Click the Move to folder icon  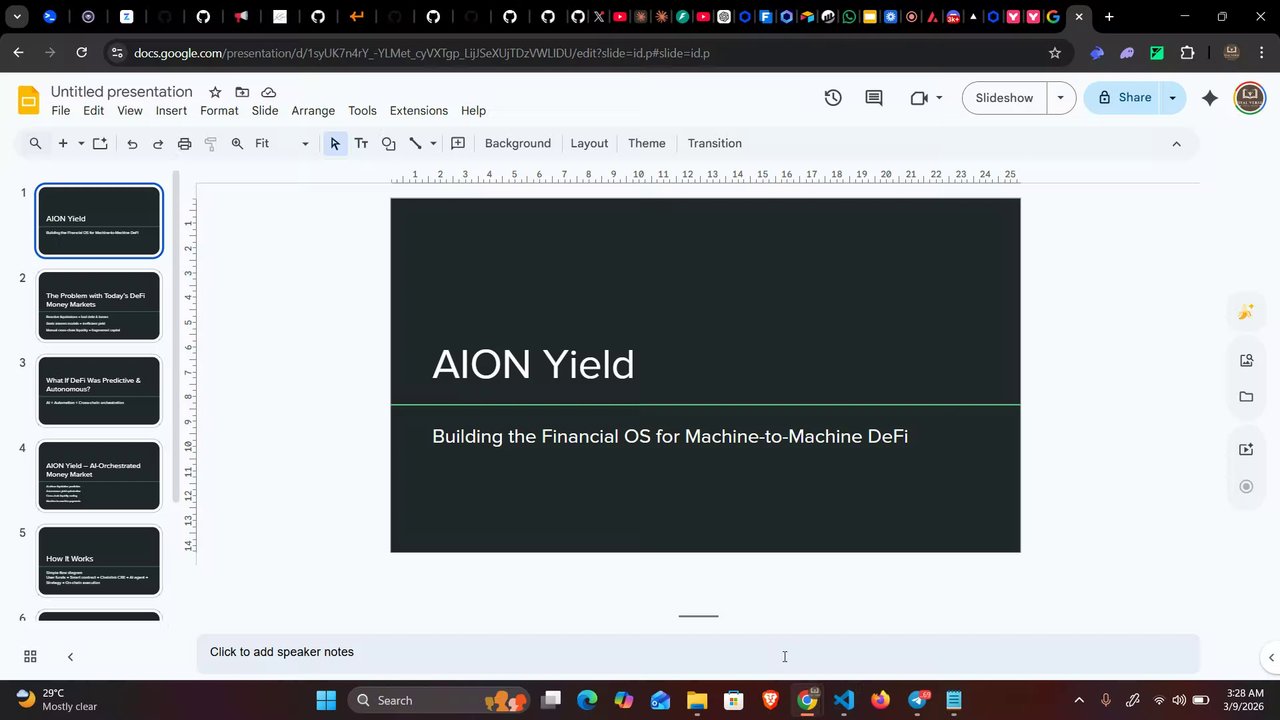tap(242, 92)
